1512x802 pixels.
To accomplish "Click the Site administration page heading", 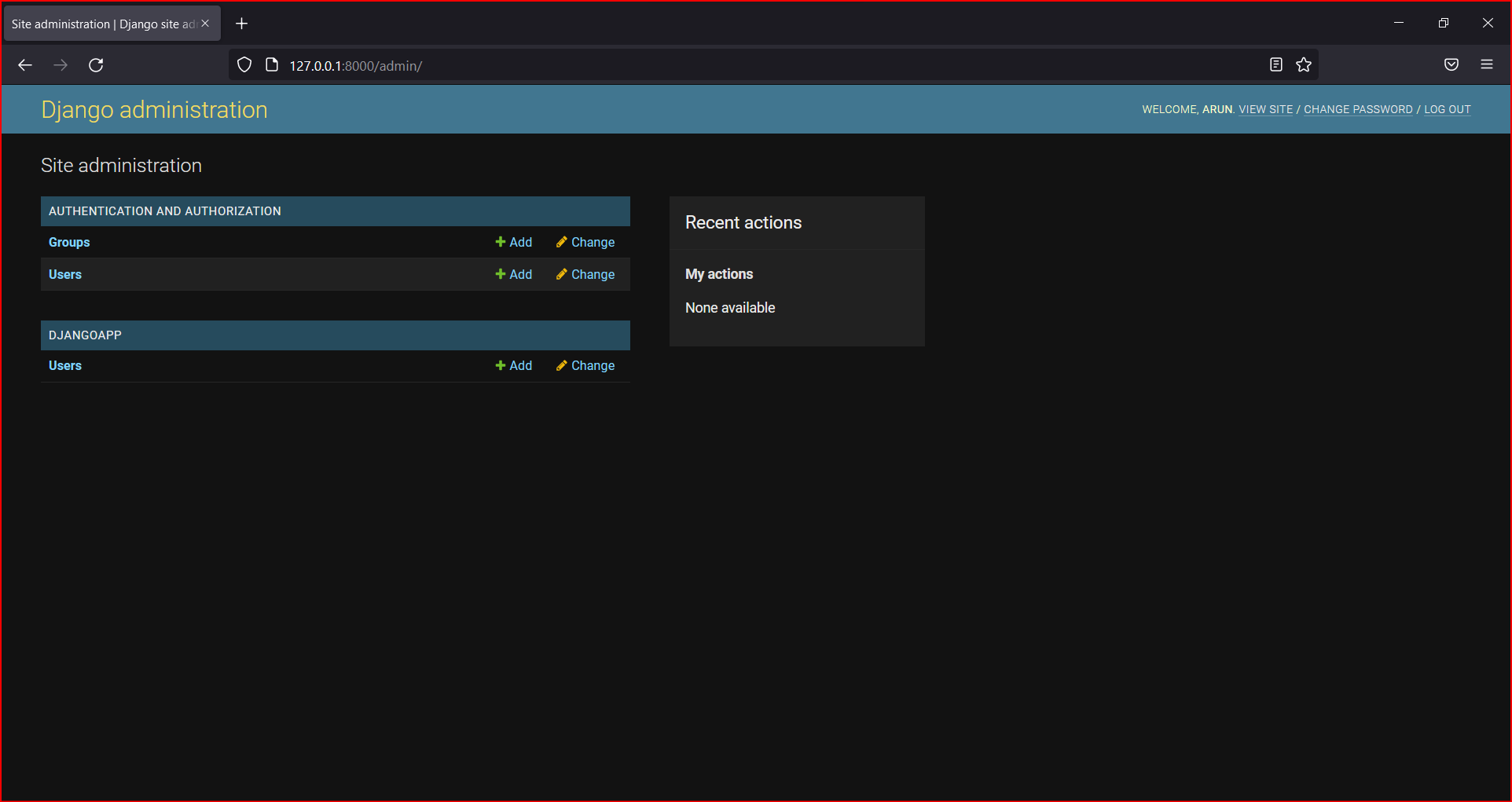I will coord(121,166).
